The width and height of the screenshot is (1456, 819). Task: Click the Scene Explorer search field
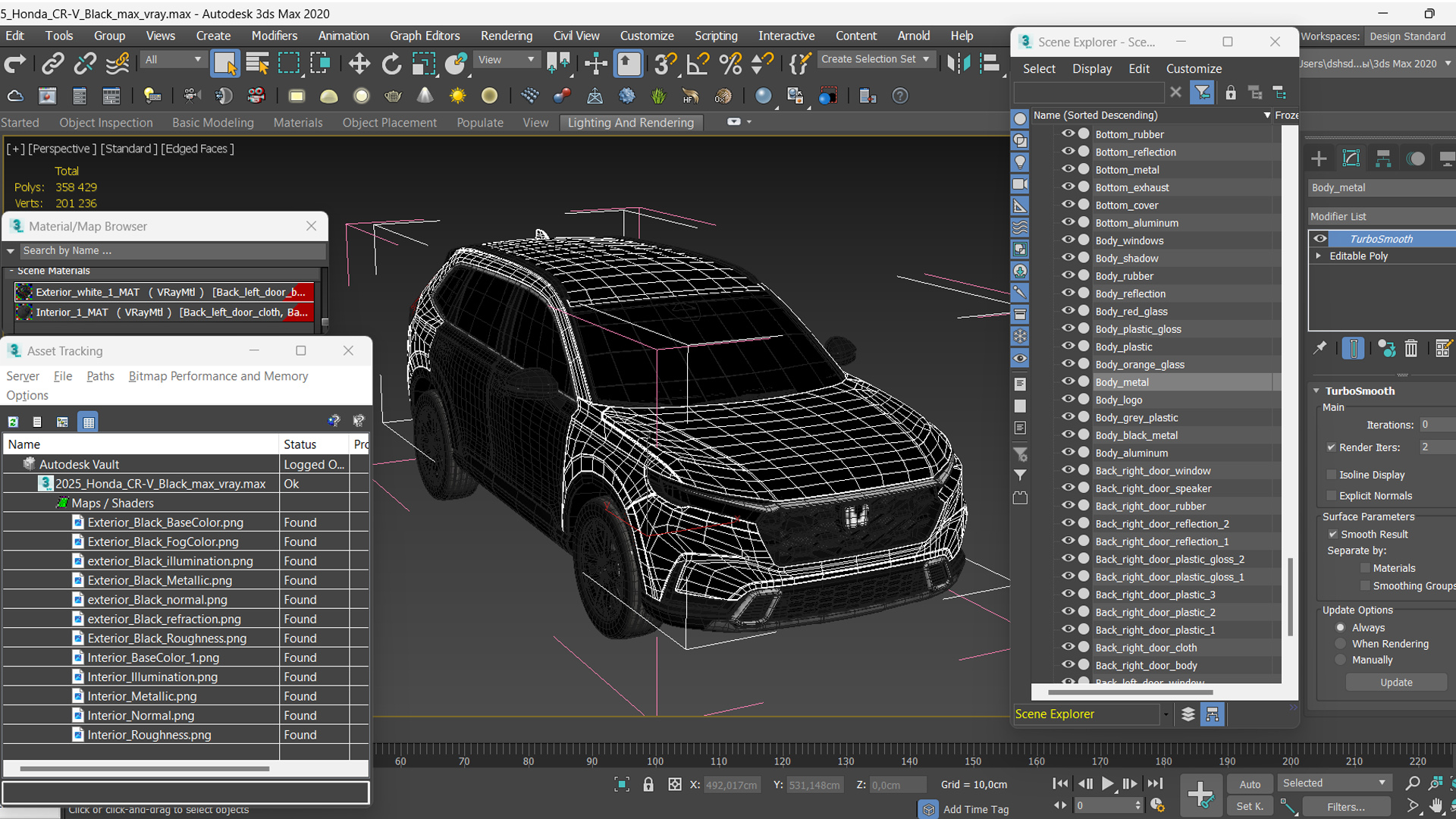1088,93
